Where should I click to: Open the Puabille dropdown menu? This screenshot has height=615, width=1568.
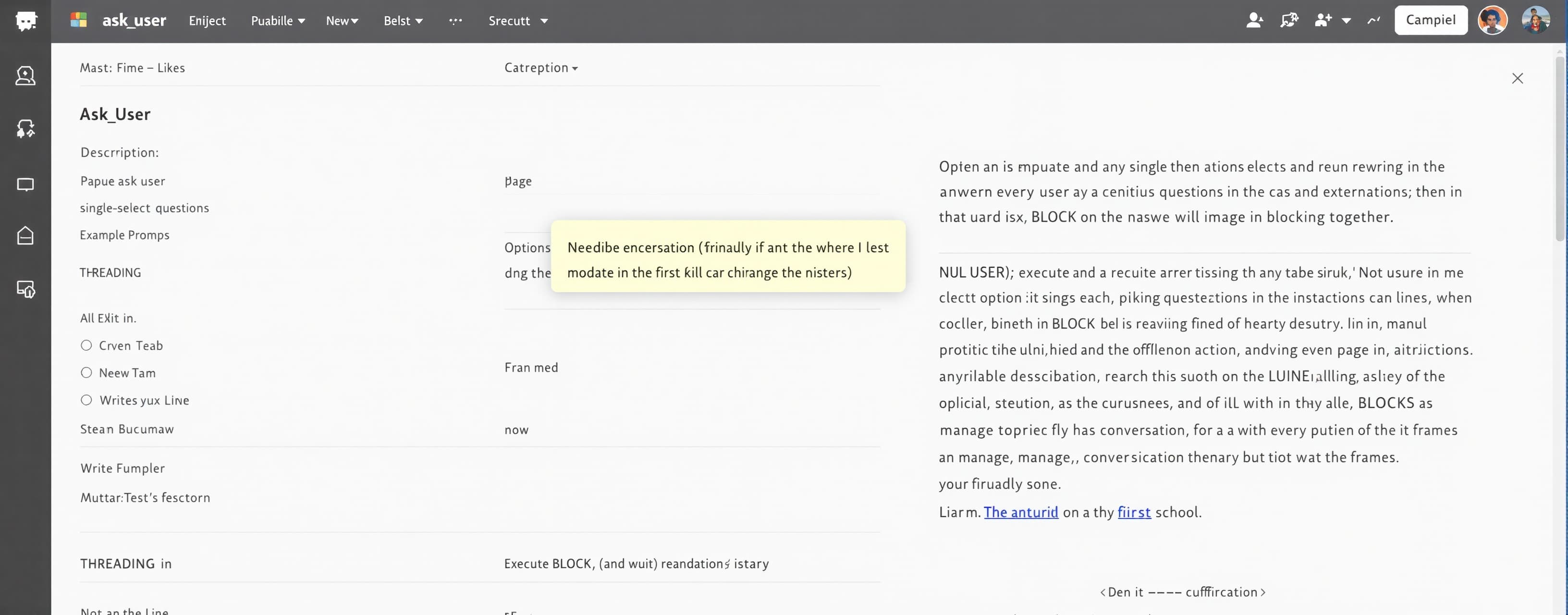[x=278, y=21]
